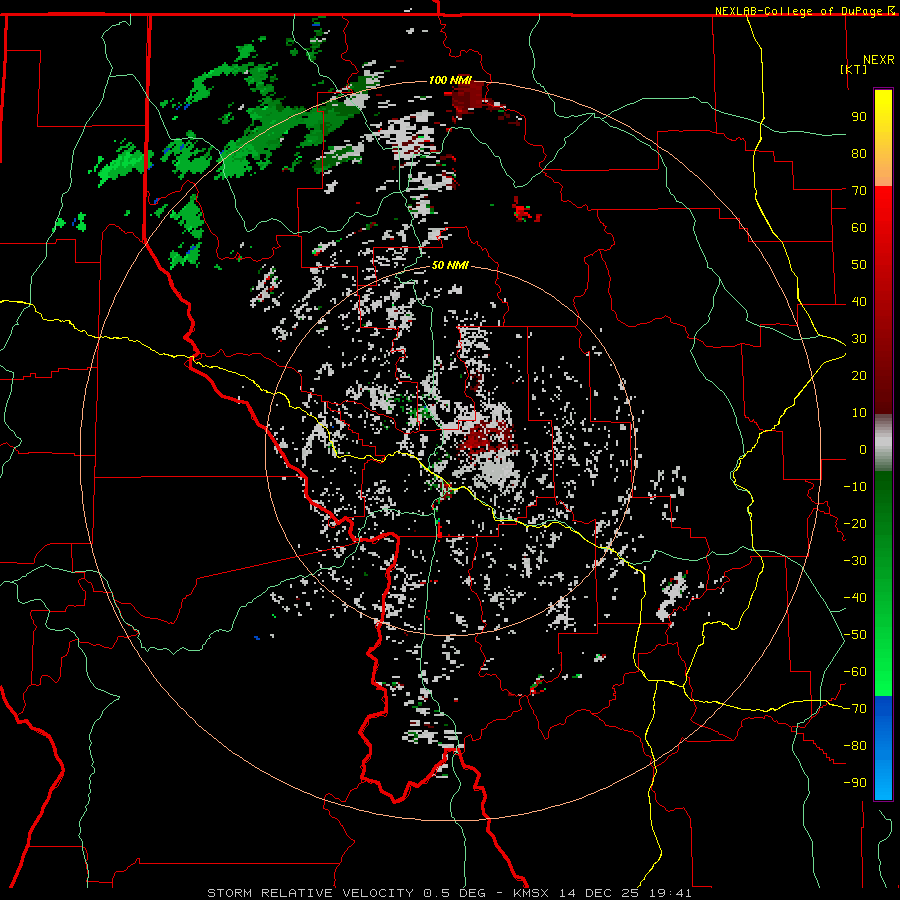Screen dimensions: 900x900
Task: Click the 10 value on velocity scale
Action: [859, 413]
